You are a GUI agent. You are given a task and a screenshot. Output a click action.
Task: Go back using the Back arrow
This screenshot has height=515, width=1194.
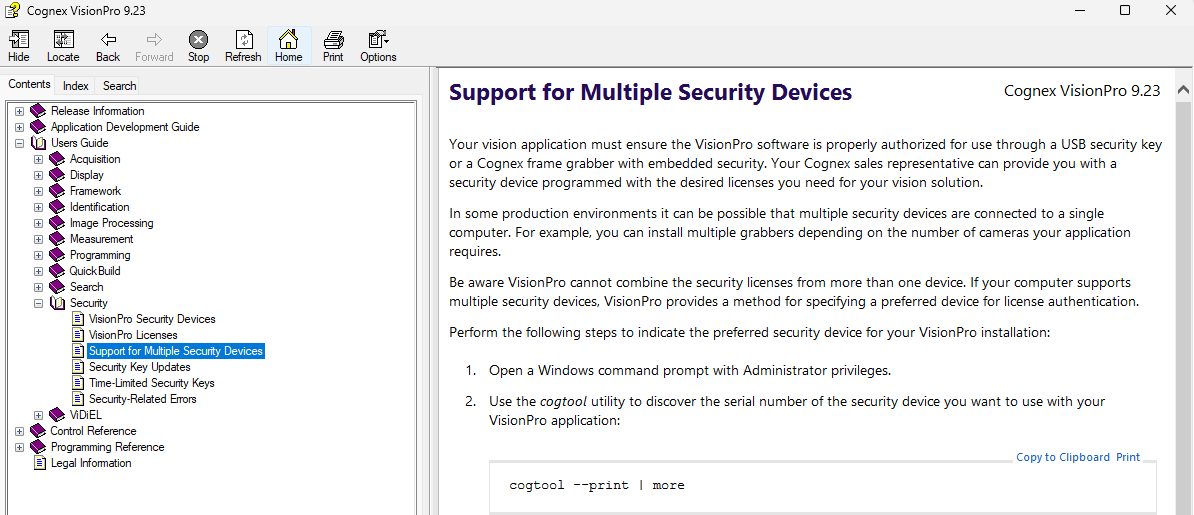click(x=108, y=46)
